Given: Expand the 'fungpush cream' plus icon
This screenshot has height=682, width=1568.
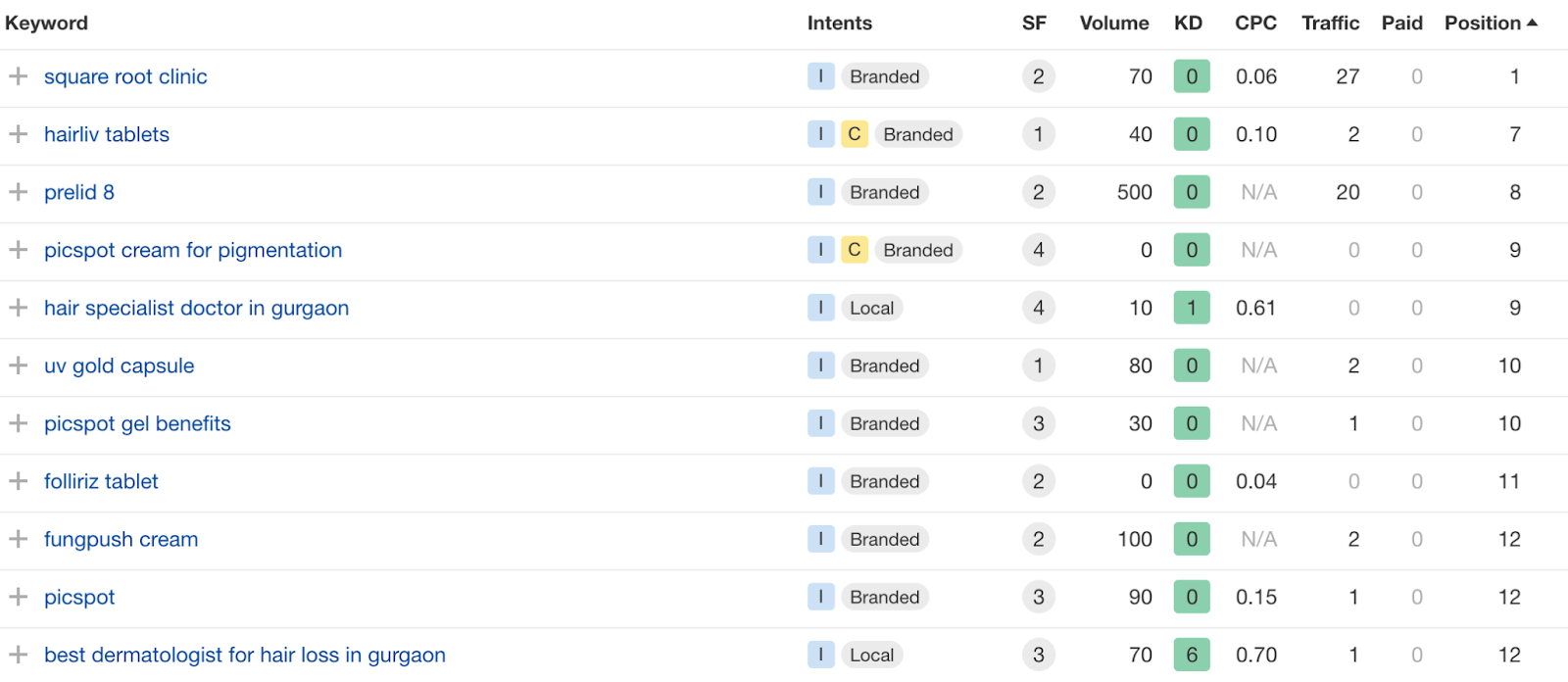Looking at the screenshot, I should [x=18, y=539].
